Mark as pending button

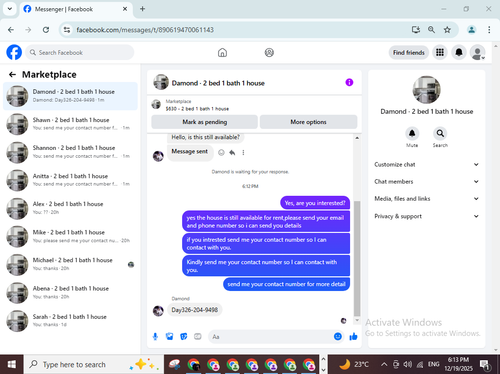click(x=204, y=122)
